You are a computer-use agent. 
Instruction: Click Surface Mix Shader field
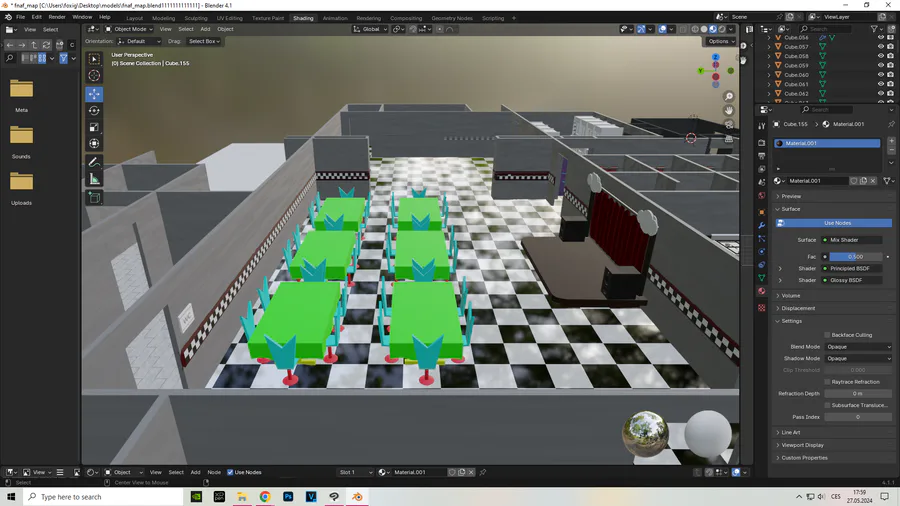point(852,240)
